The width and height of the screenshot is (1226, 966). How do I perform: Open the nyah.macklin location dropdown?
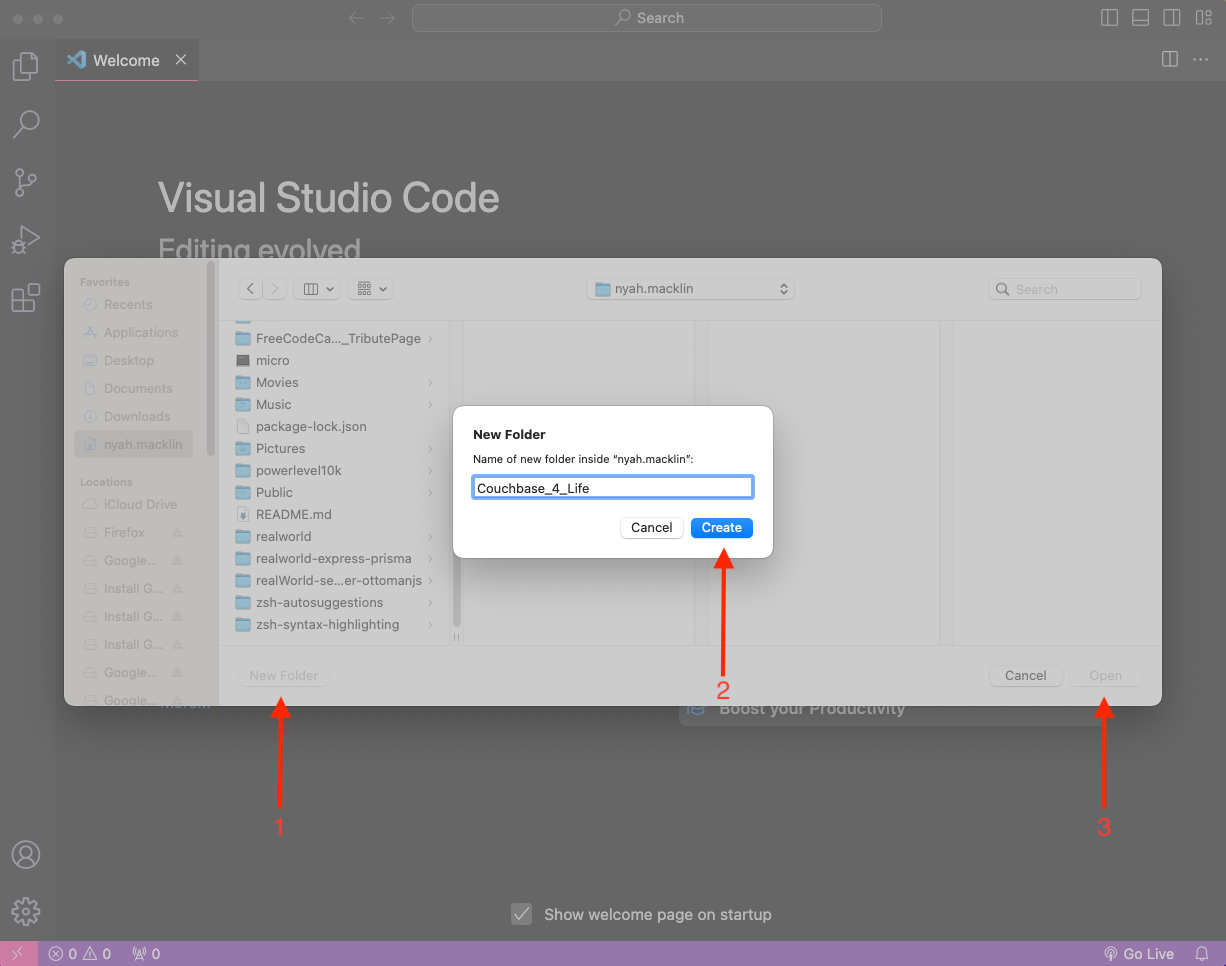(x=690, y=288)
